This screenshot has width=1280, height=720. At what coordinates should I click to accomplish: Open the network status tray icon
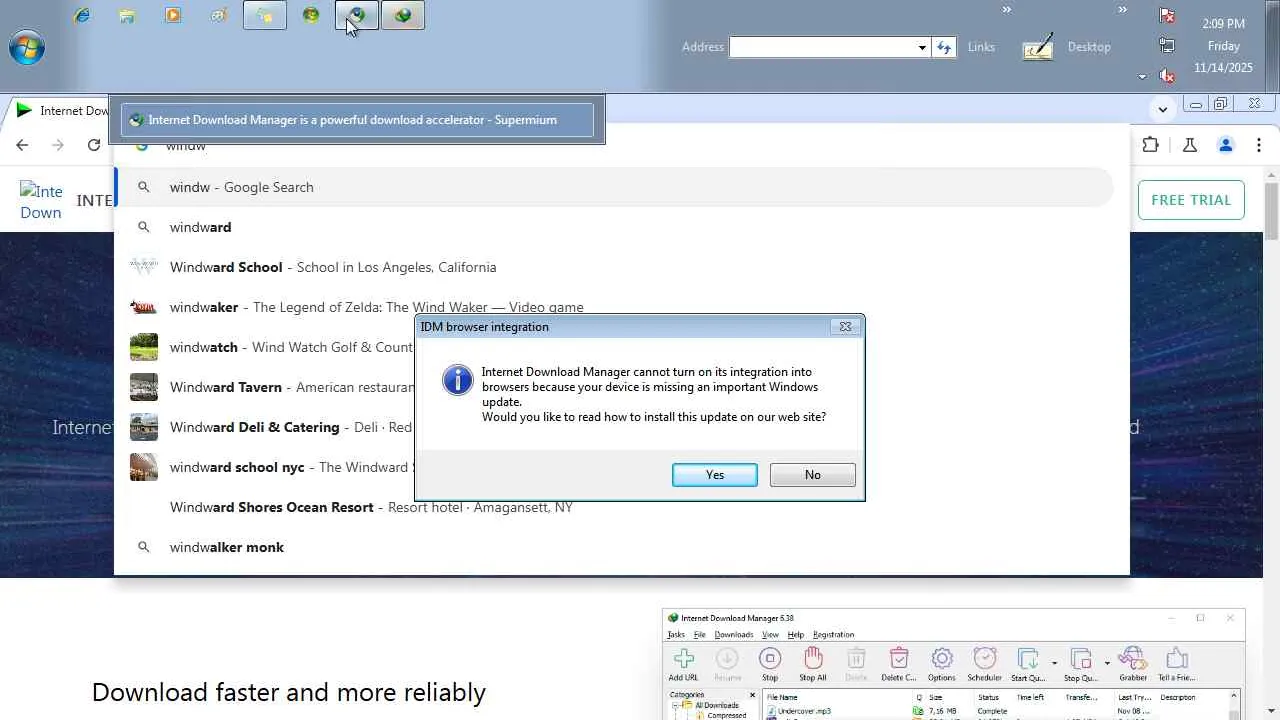pos(1167,45)
